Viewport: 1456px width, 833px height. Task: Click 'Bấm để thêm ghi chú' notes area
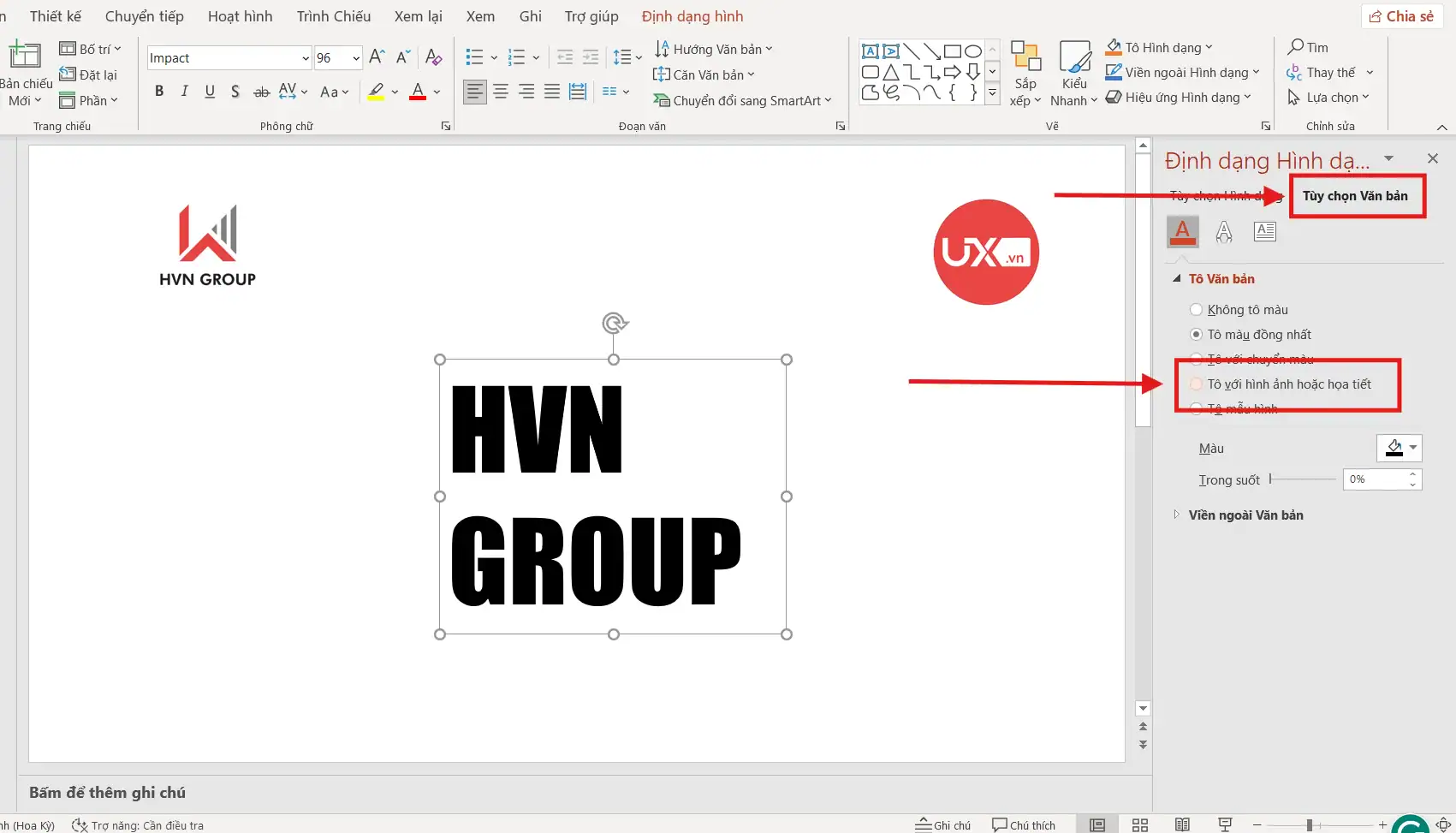(x=108, y=791)
